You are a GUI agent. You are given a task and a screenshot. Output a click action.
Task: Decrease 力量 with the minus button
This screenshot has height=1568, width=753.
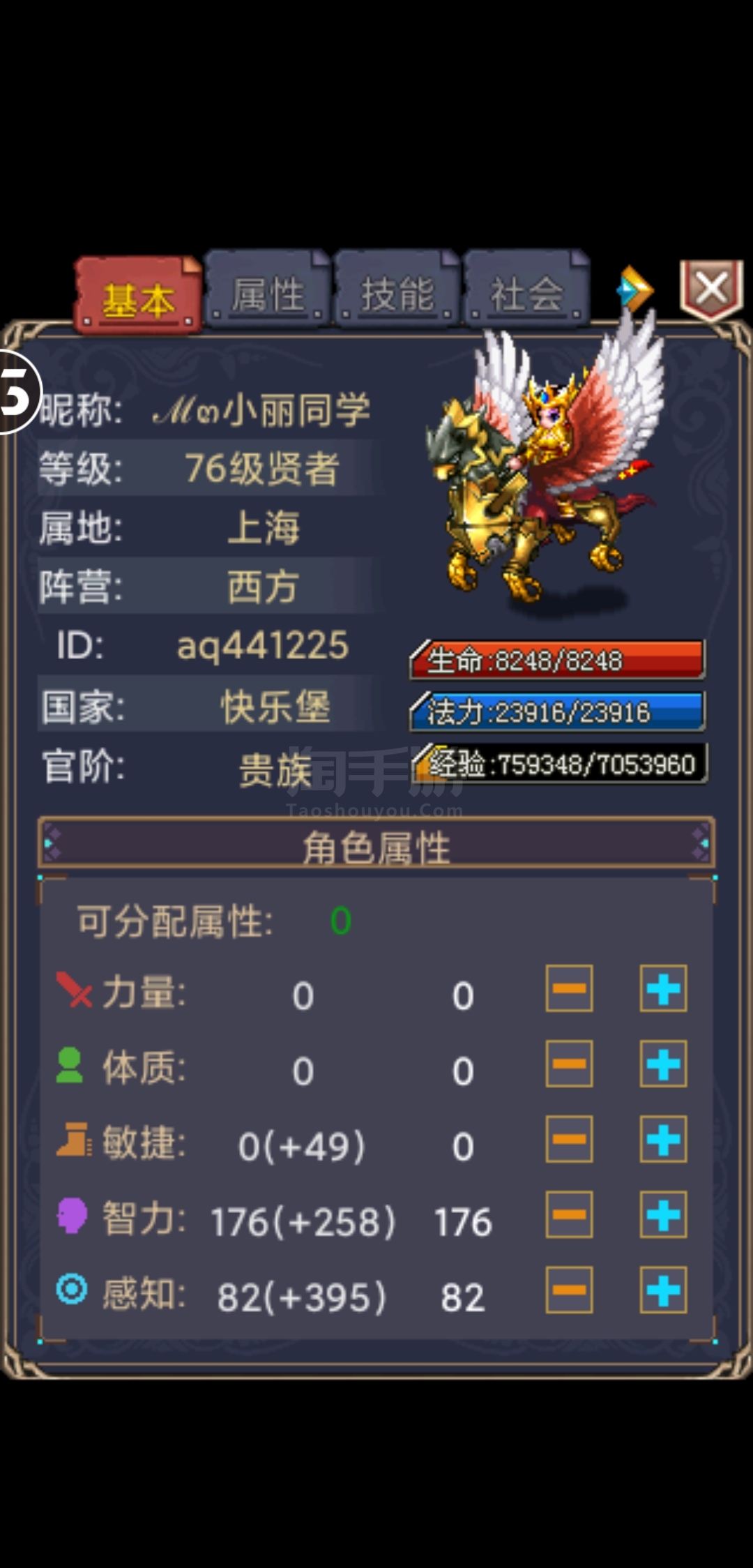coord(569,988)
